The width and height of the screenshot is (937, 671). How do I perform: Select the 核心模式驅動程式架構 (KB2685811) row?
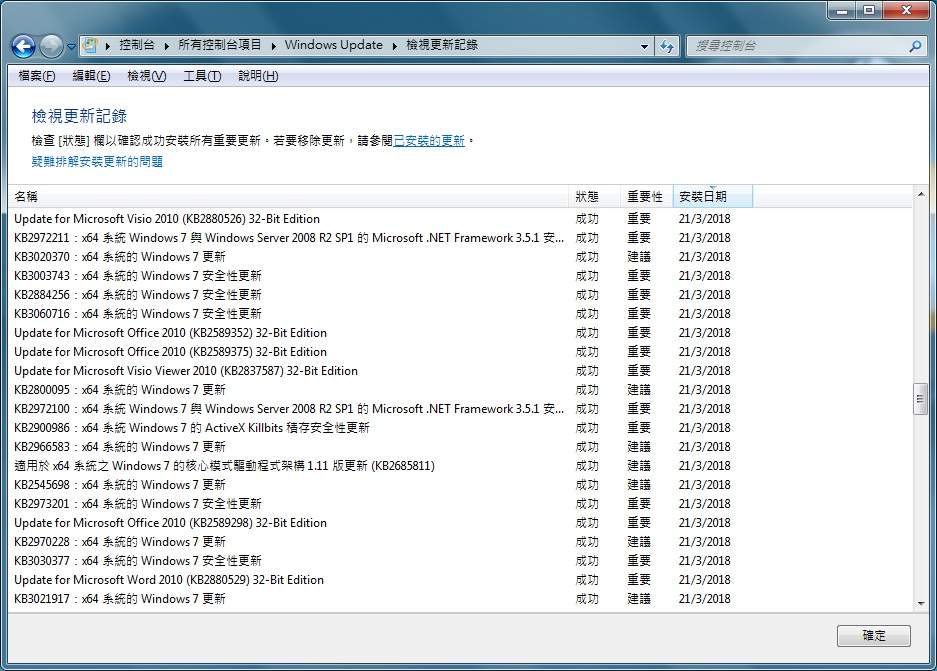pyautogui.click(x=460, y=466)
